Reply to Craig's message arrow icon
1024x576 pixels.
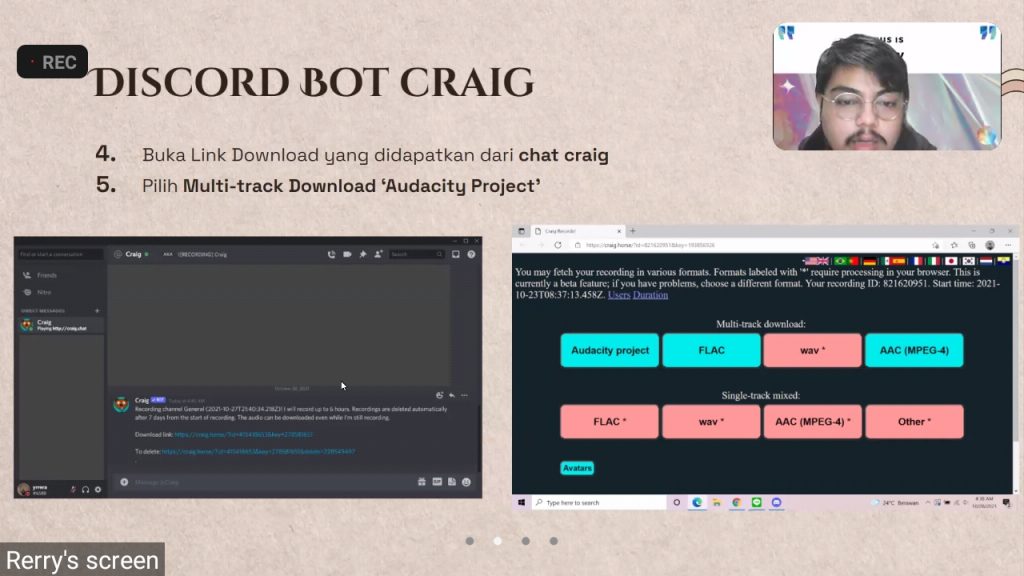coord(452,395)
